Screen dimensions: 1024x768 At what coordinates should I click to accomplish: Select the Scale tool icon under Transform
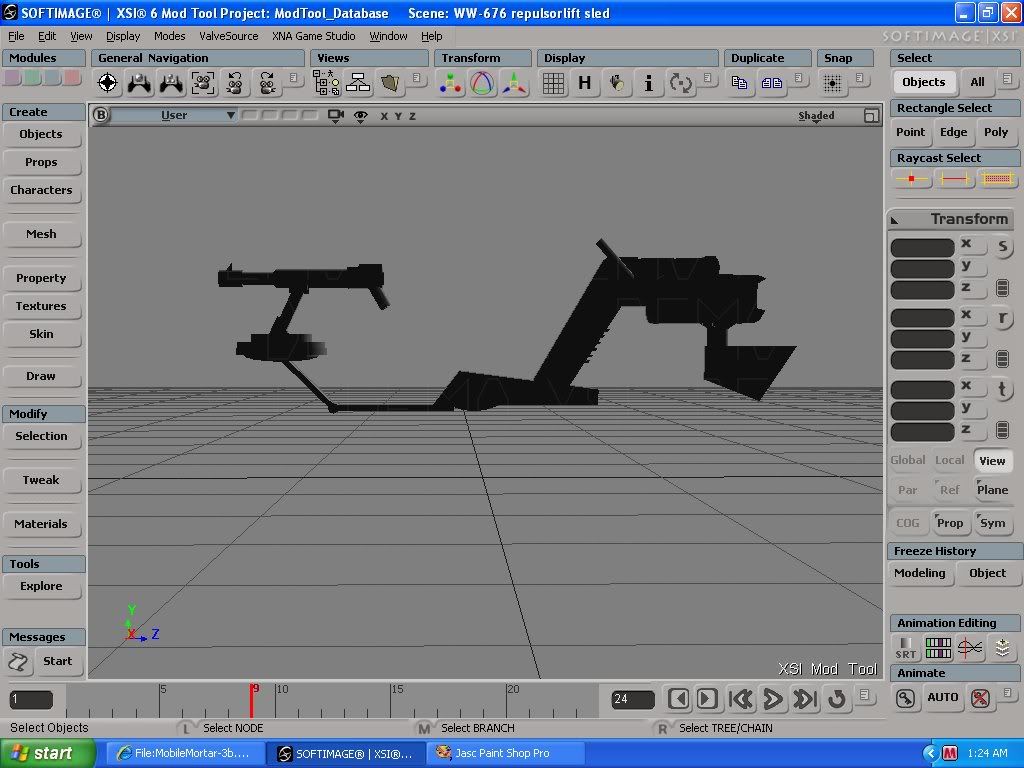coord(450,83)
